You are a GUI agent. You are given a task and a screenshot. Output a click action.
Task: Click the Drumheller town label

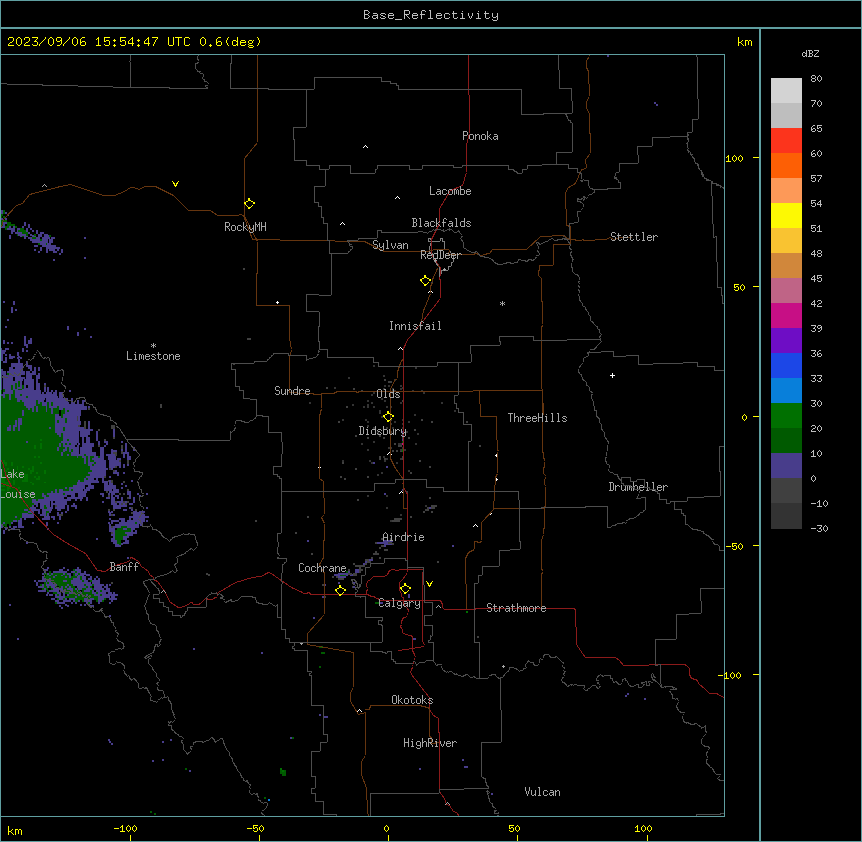(638, 487)
